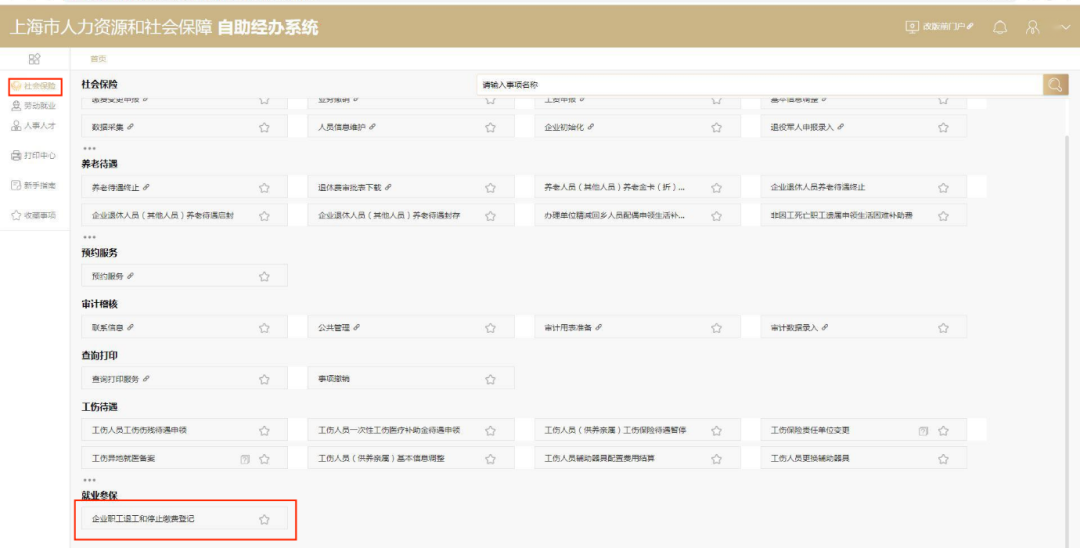
Task: Click the 请输入事项名称 search field
Action: coord(760,85)
